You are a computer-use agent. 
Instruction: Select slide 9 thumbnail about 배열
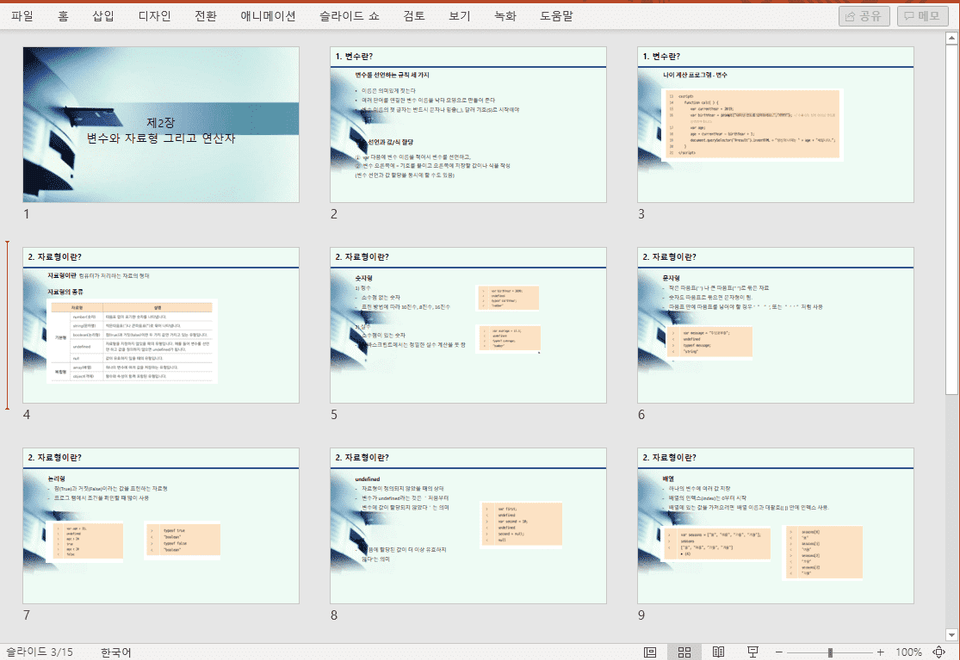pyautogui.click(x=776, y=526)
